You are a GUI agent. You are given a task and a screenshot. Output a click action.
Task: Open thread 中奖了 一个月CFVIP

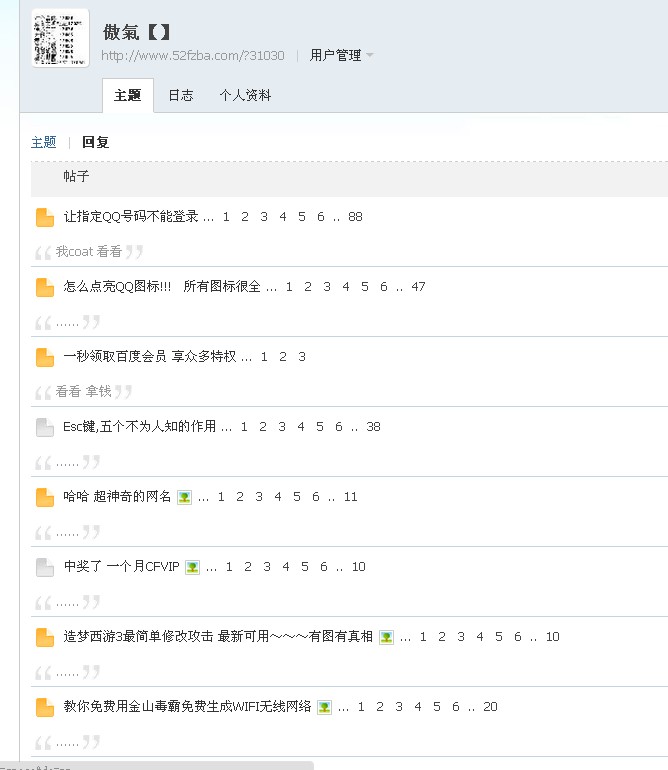pyautogui.click(x=121, y=566)
